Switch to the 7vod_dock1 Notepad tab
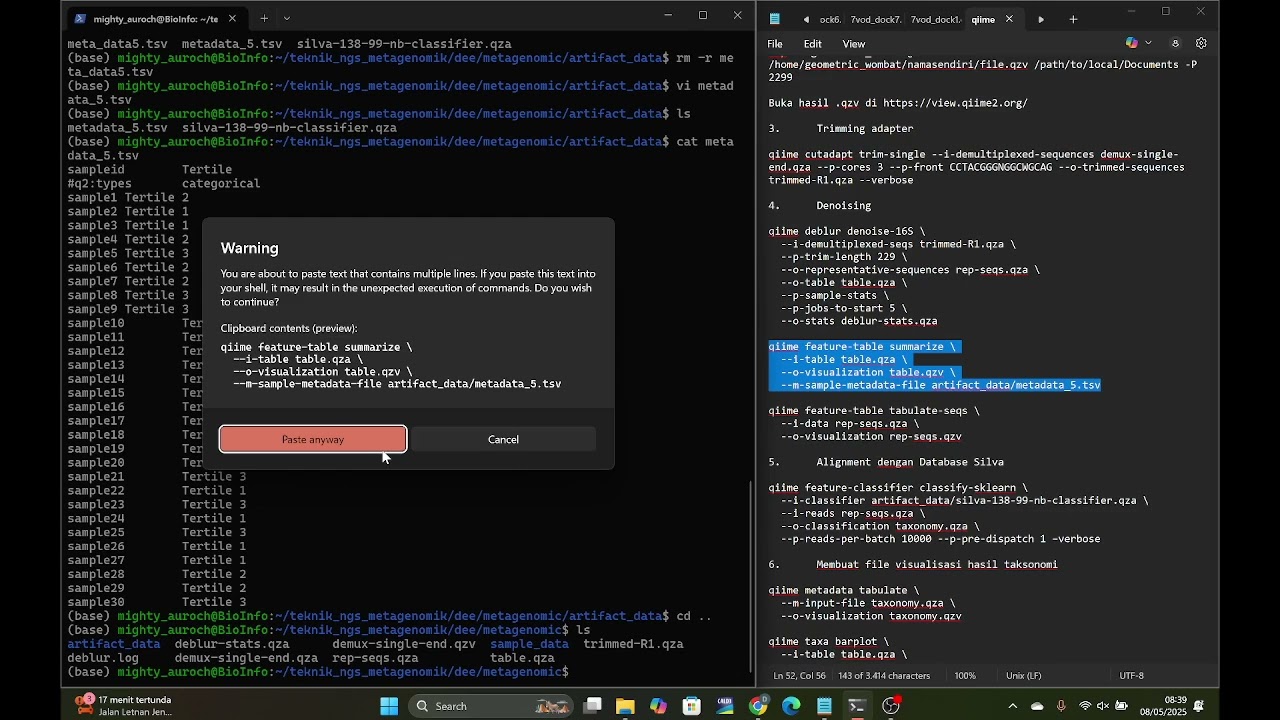Viewport: 1280px width, 720px height. click(935, 19)
